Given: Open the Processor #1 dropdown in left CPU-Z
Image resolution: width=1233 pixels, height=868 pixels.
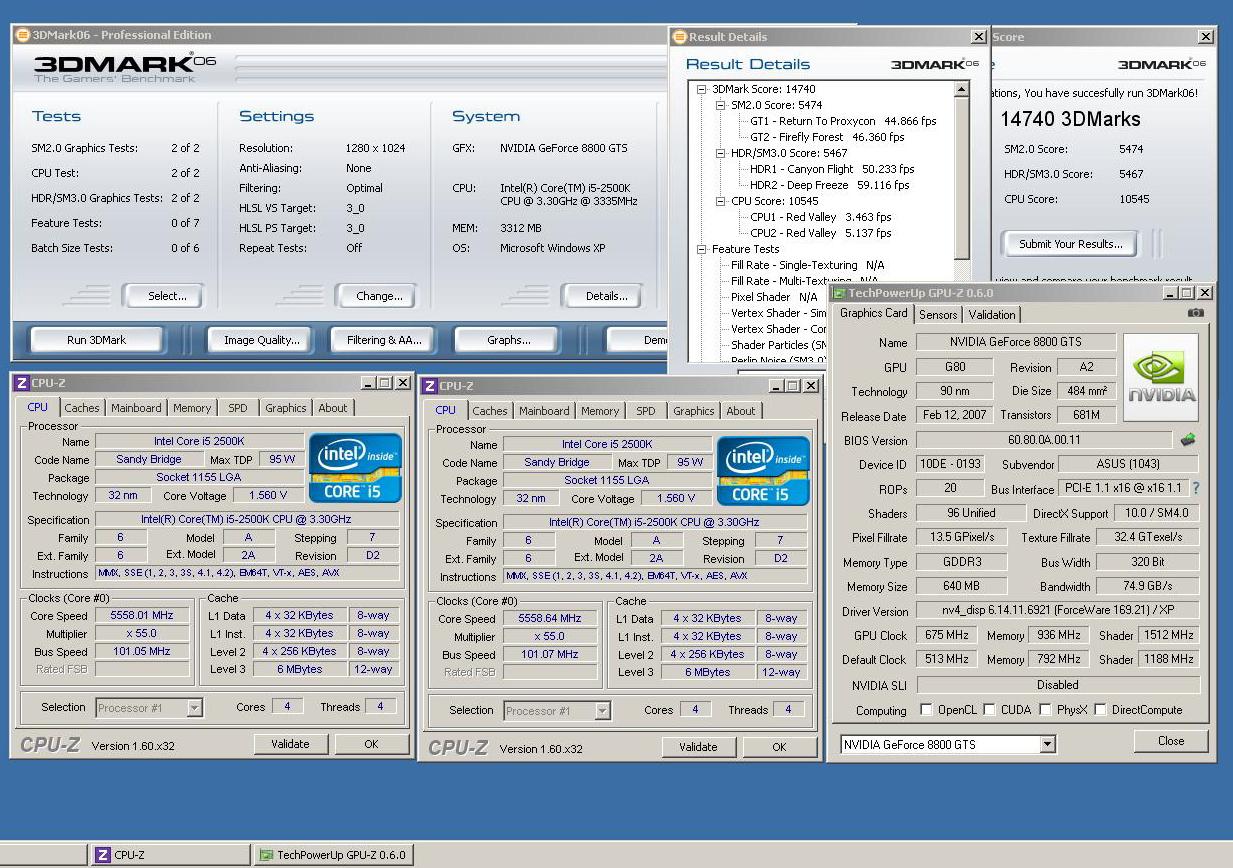Looking at the screenshot, I should click(x=194, y=708).
